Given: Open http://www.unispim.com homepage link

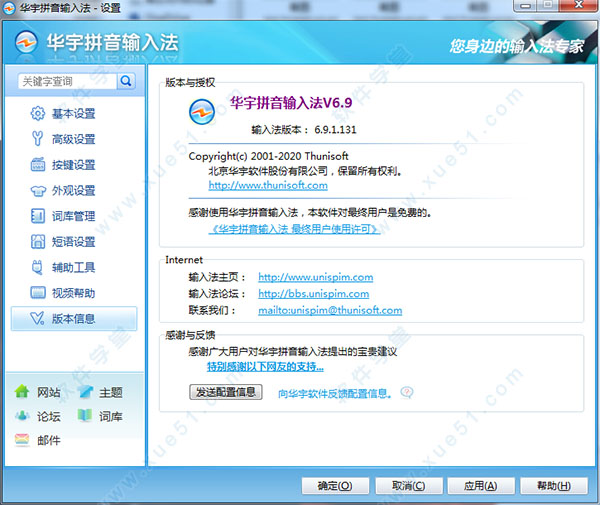Looking at the screenshot, I should point(316,277).
